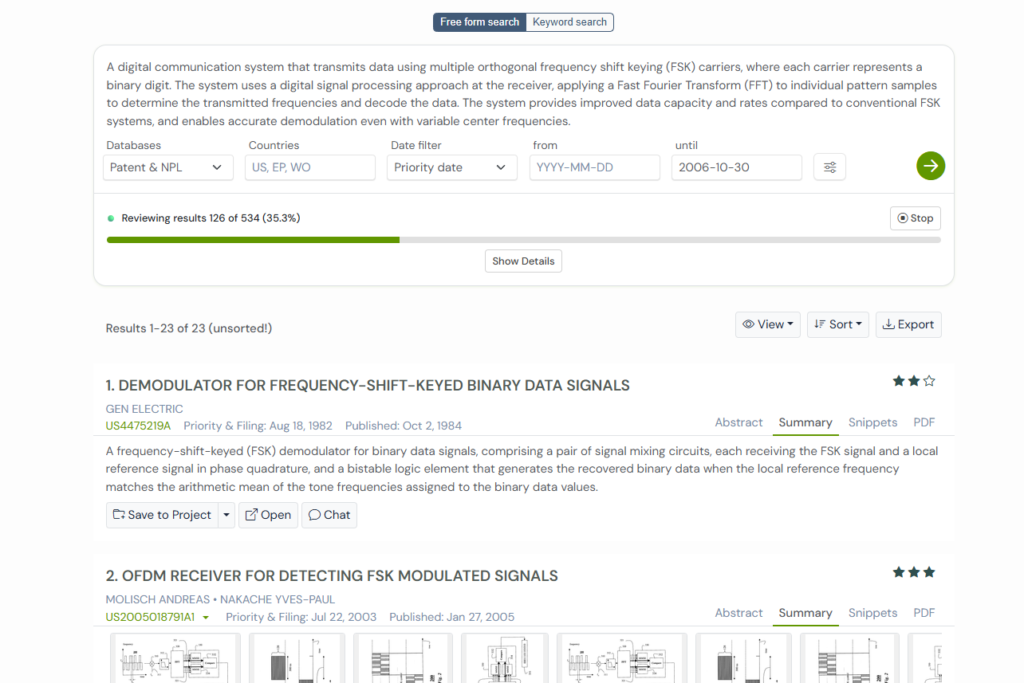Click the green arrow search submit button

click(930, 167)
